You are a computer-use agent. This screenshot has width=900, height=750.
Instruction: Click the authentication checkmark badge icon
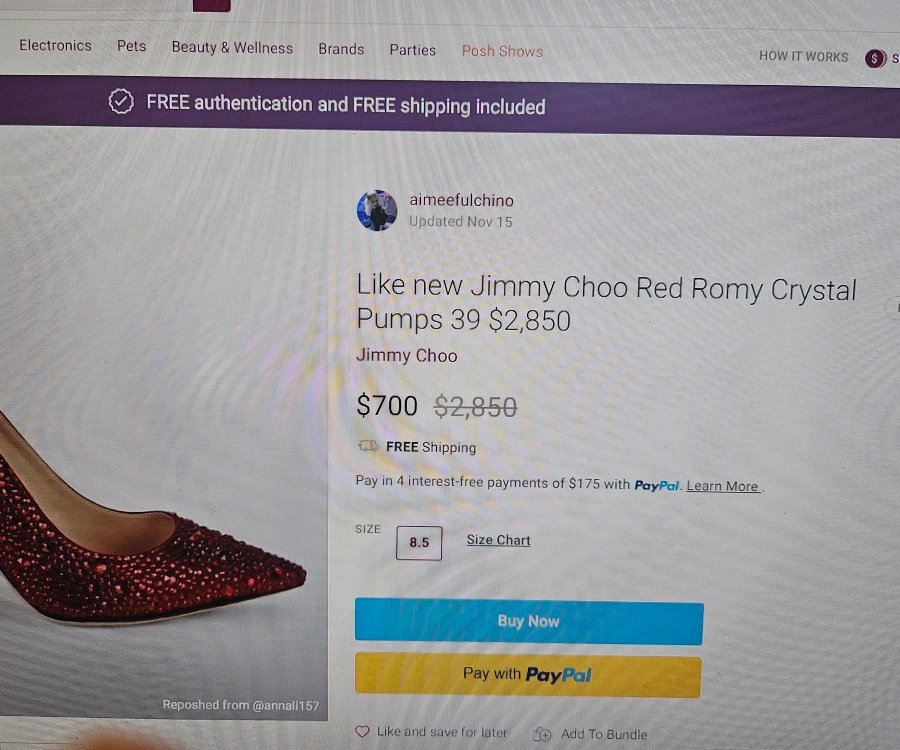click(121, 102)
